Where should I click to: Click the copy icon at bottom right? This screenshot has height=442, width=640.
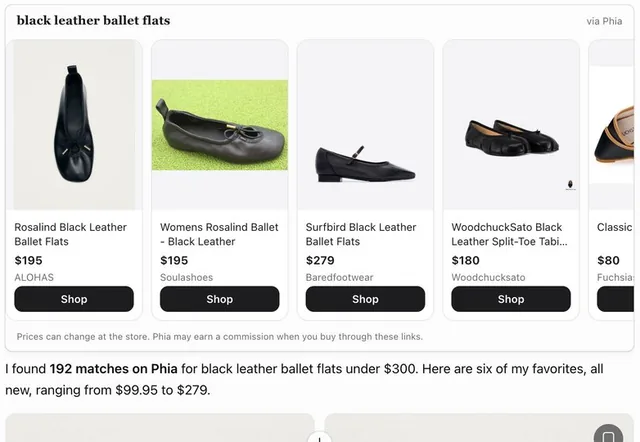[608, 434]
